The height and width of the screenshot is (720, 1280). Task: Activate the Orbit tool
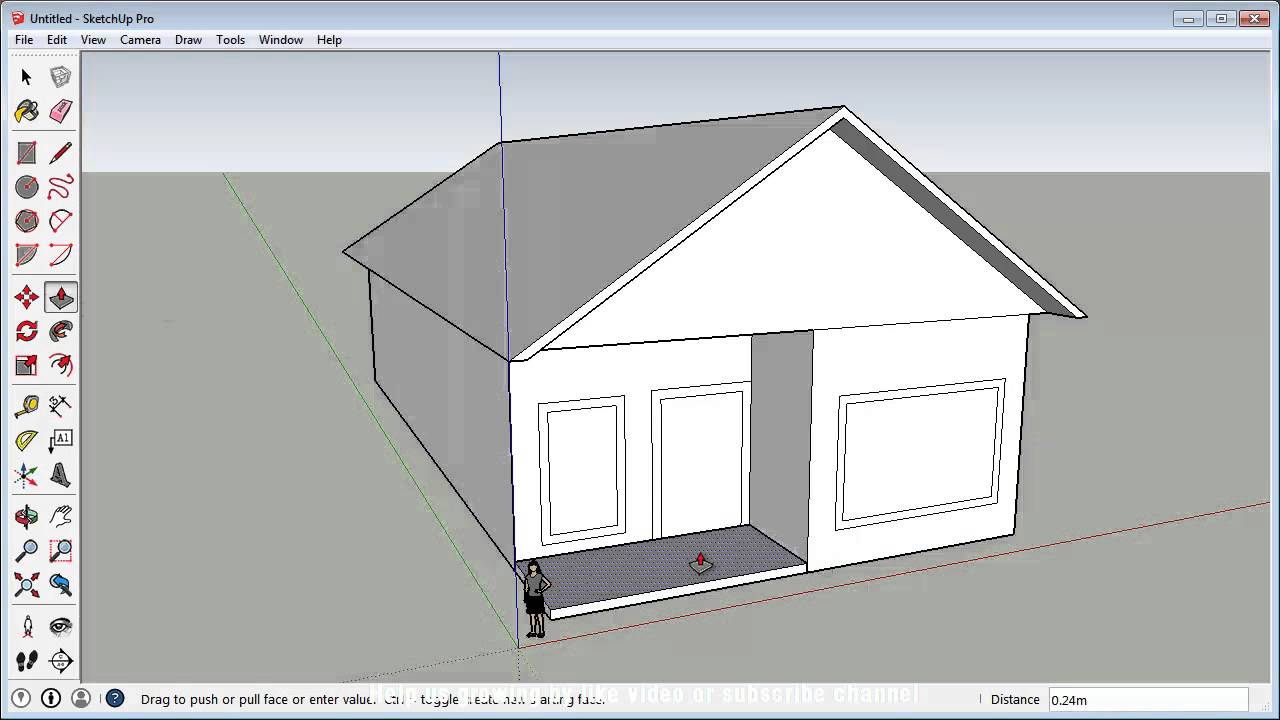[x=27, y=516]
